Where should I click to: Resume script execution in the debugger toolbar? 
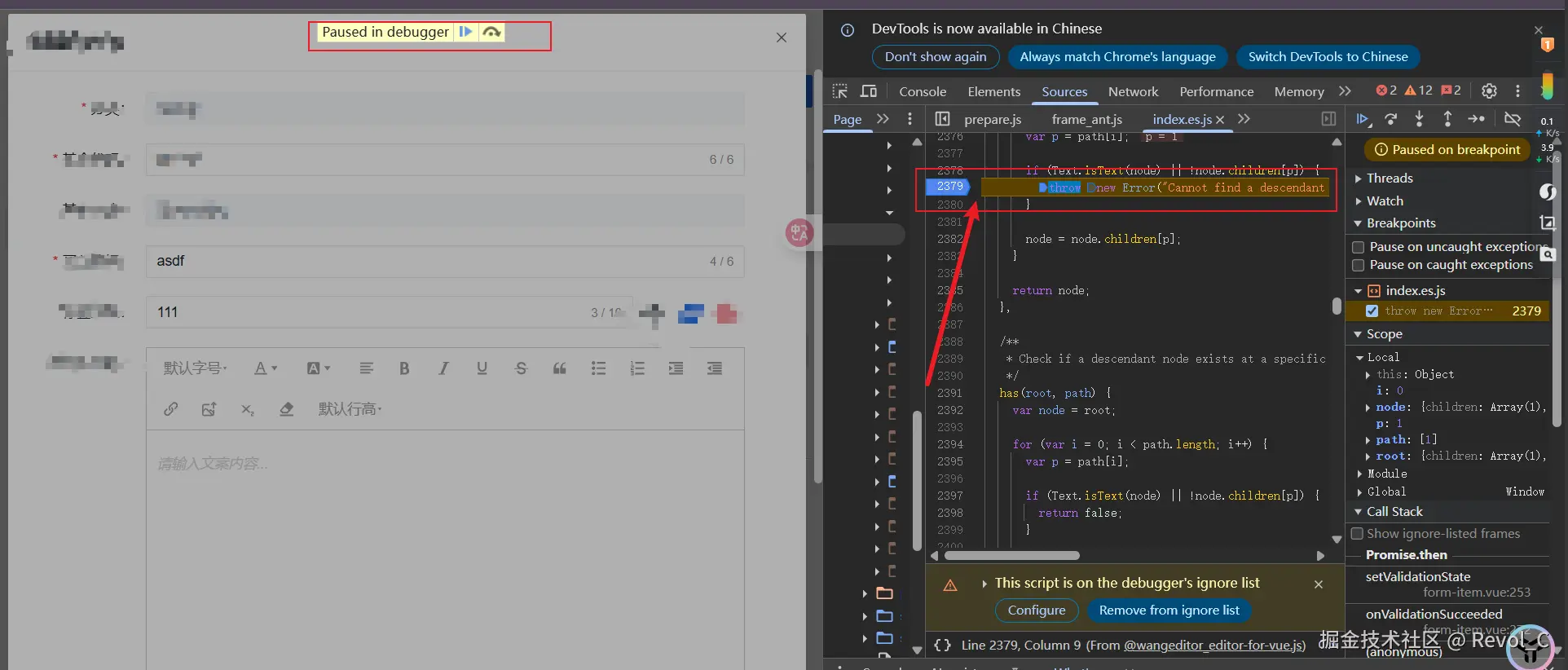(1363, 119)
